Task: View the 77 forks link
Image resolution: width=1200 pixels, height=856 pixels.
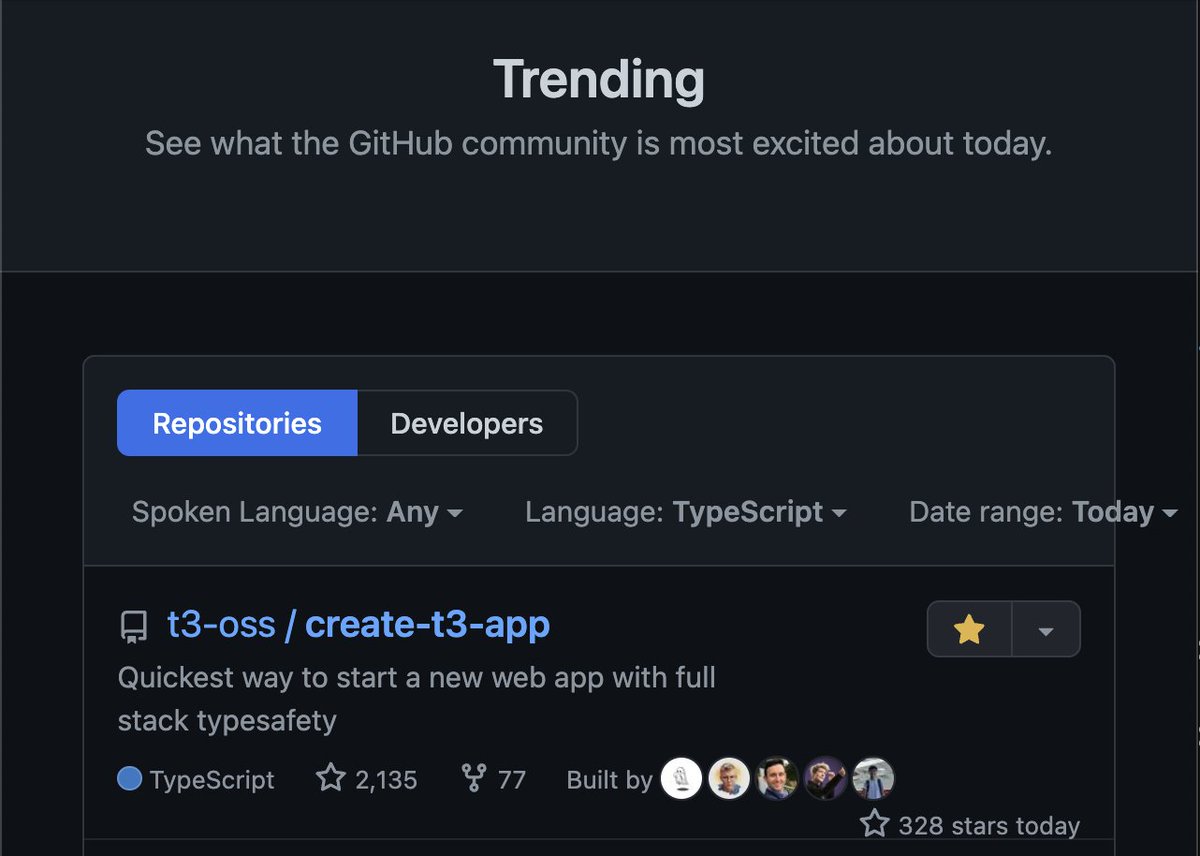Action: pyautogui.click(x=493, y=779)
